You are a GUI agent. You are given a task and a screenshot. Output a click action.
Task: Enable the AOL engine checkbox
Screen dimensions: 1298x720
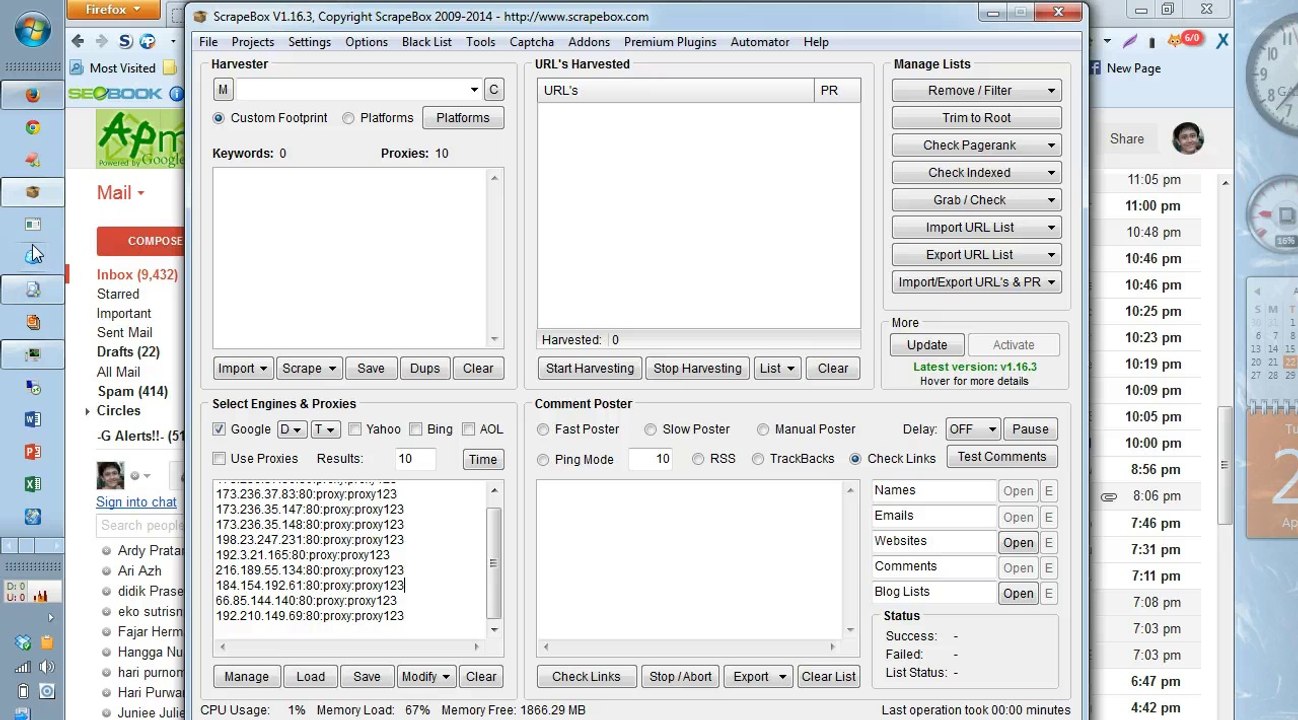[468, 430]
